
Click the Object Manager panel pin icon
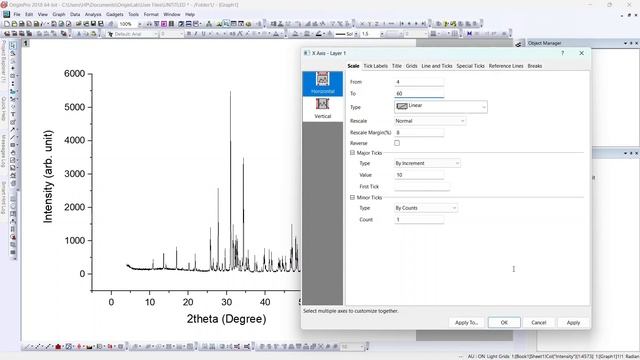[x=631, y=43]
